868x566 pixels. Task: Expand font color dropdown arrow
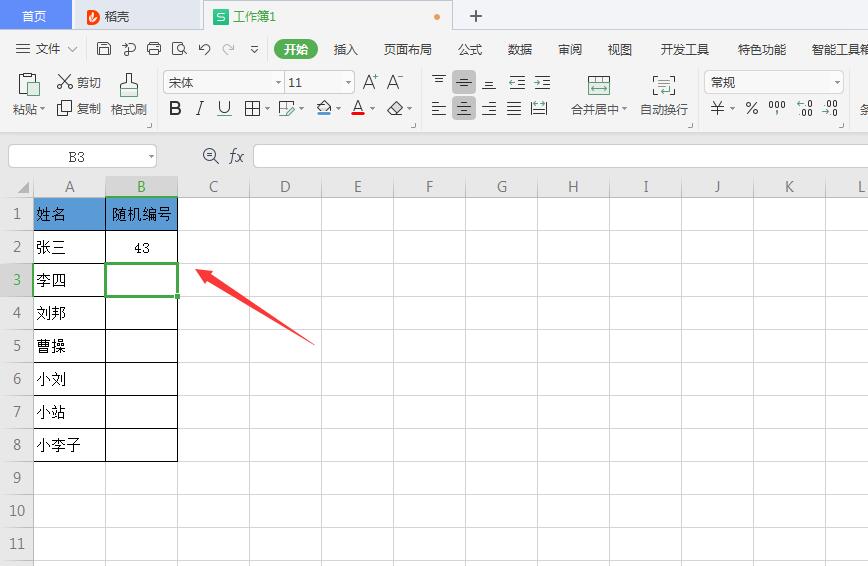tap(372, 109)
